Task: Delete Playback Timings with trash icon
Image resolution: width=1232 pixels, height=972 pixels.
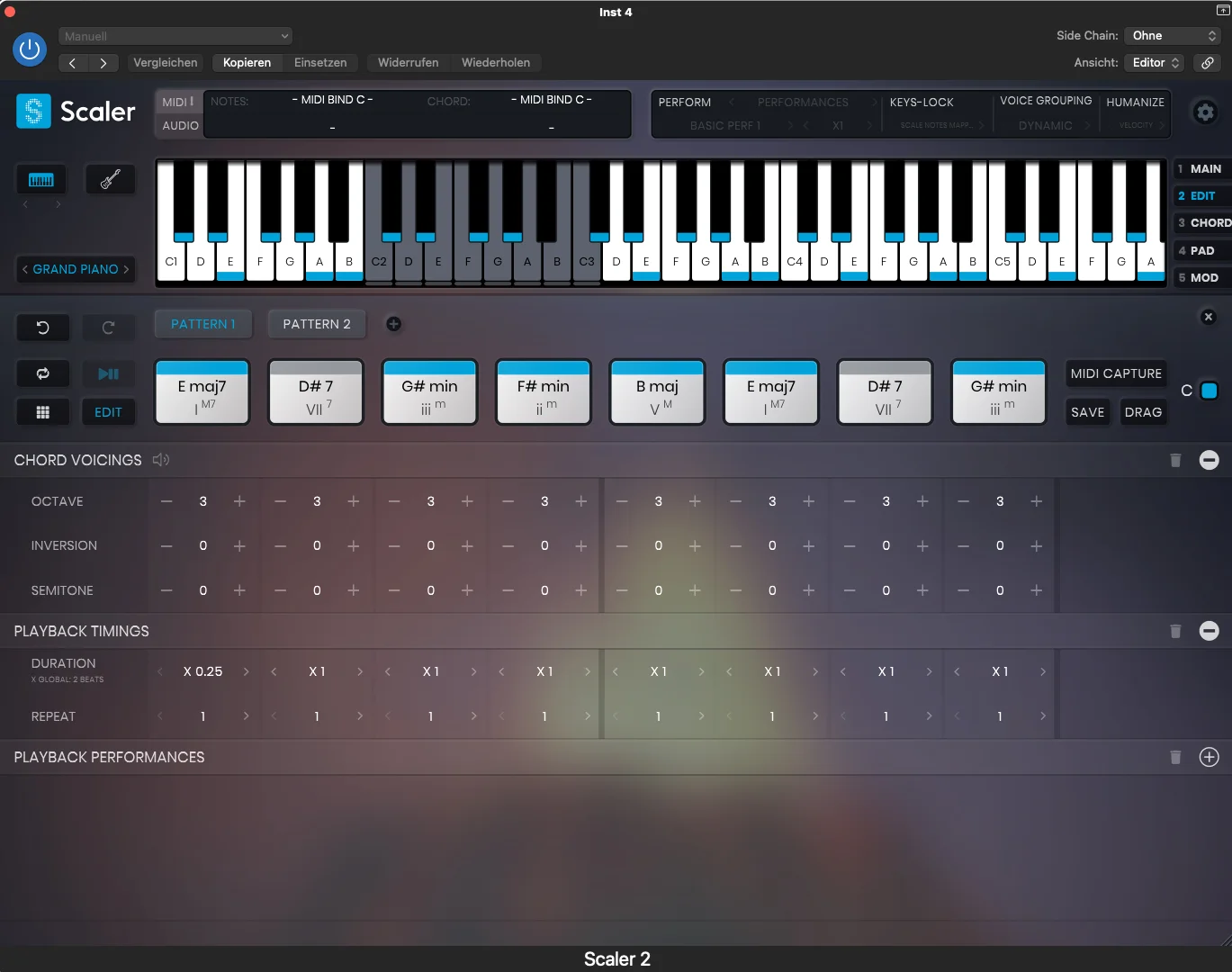Action: (x=1175, y=631)
